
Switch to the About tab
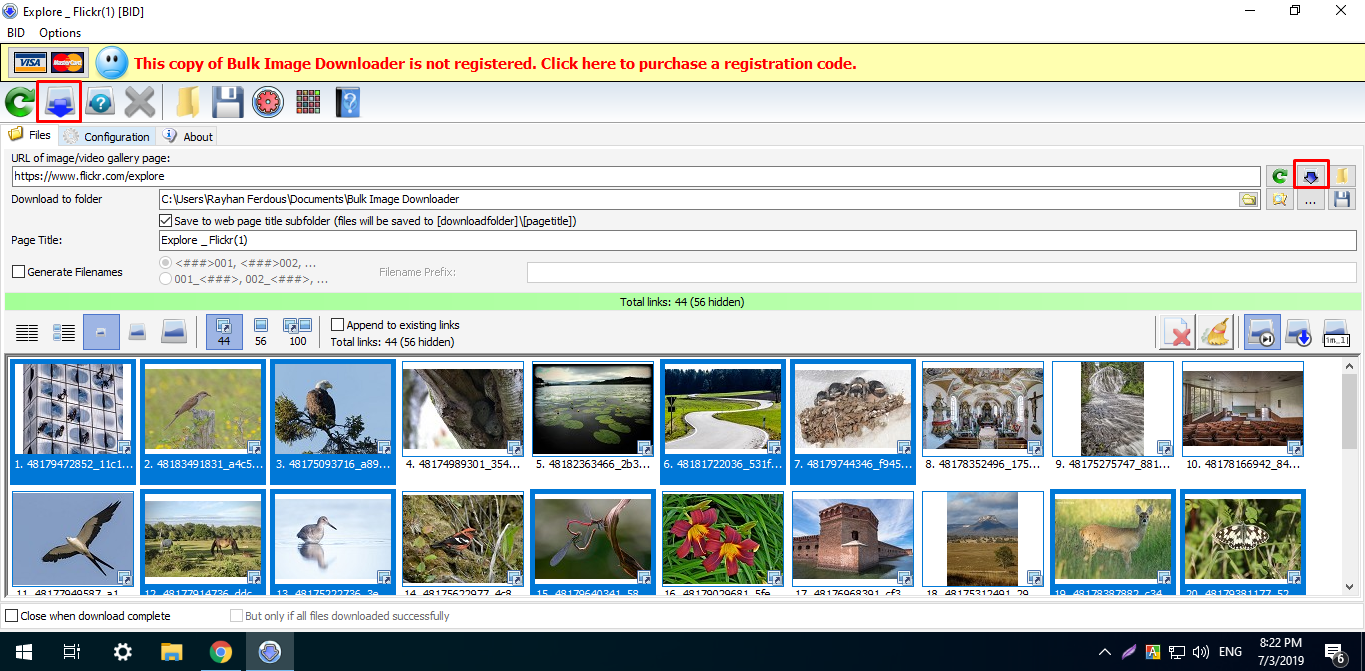point(188,136)
